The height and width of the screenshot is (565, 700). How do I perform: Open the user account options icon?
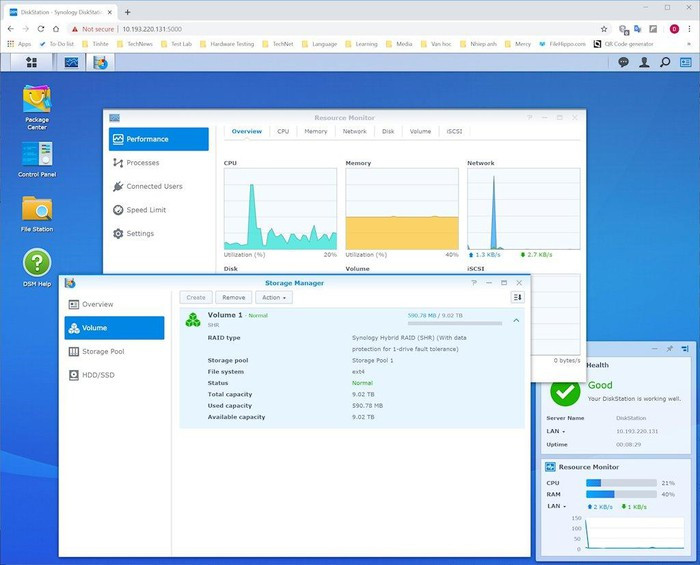pyautogui.click(x=645, y=62)
